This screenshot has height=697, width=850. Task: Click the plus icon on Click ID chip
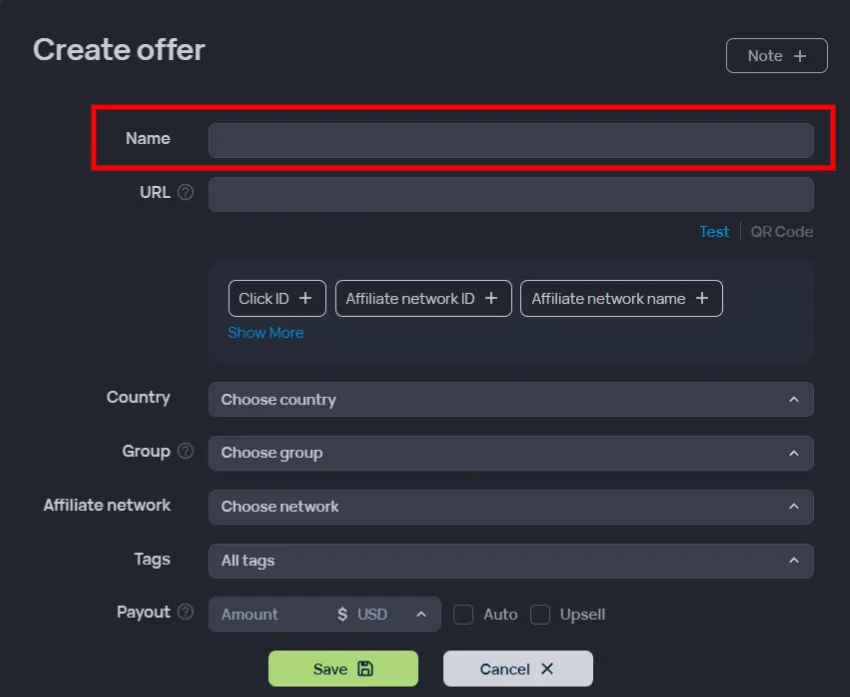pos(306,298)
